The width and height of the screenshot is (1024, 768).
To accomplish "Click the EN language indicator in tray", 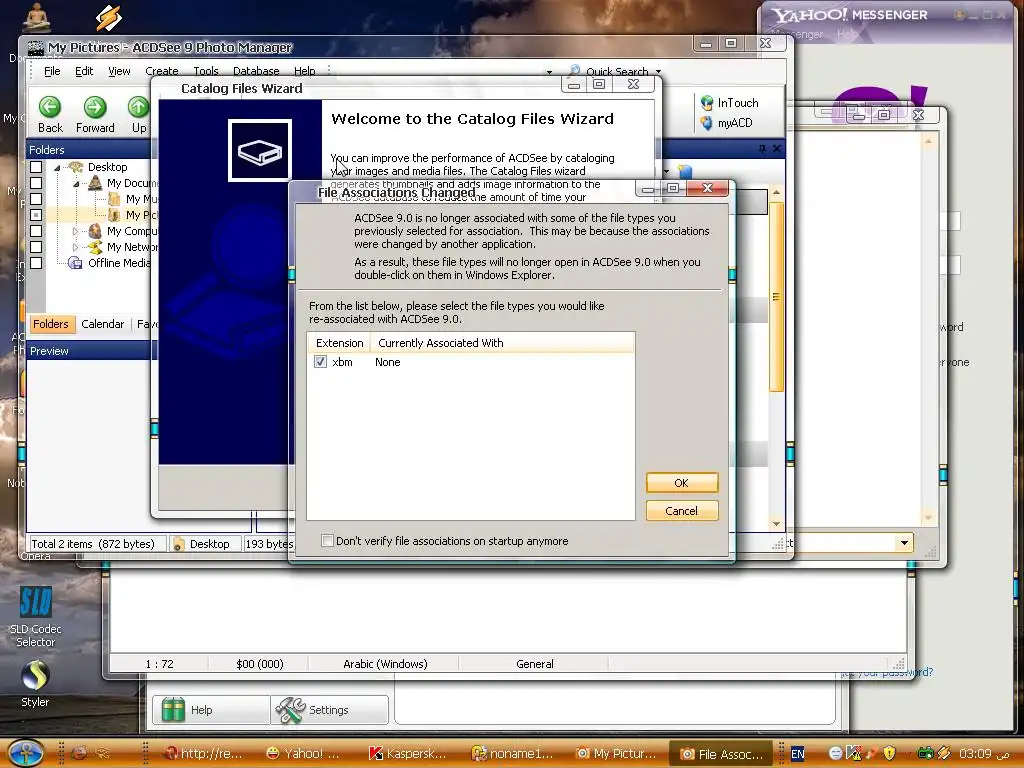I will click(797, 754).
